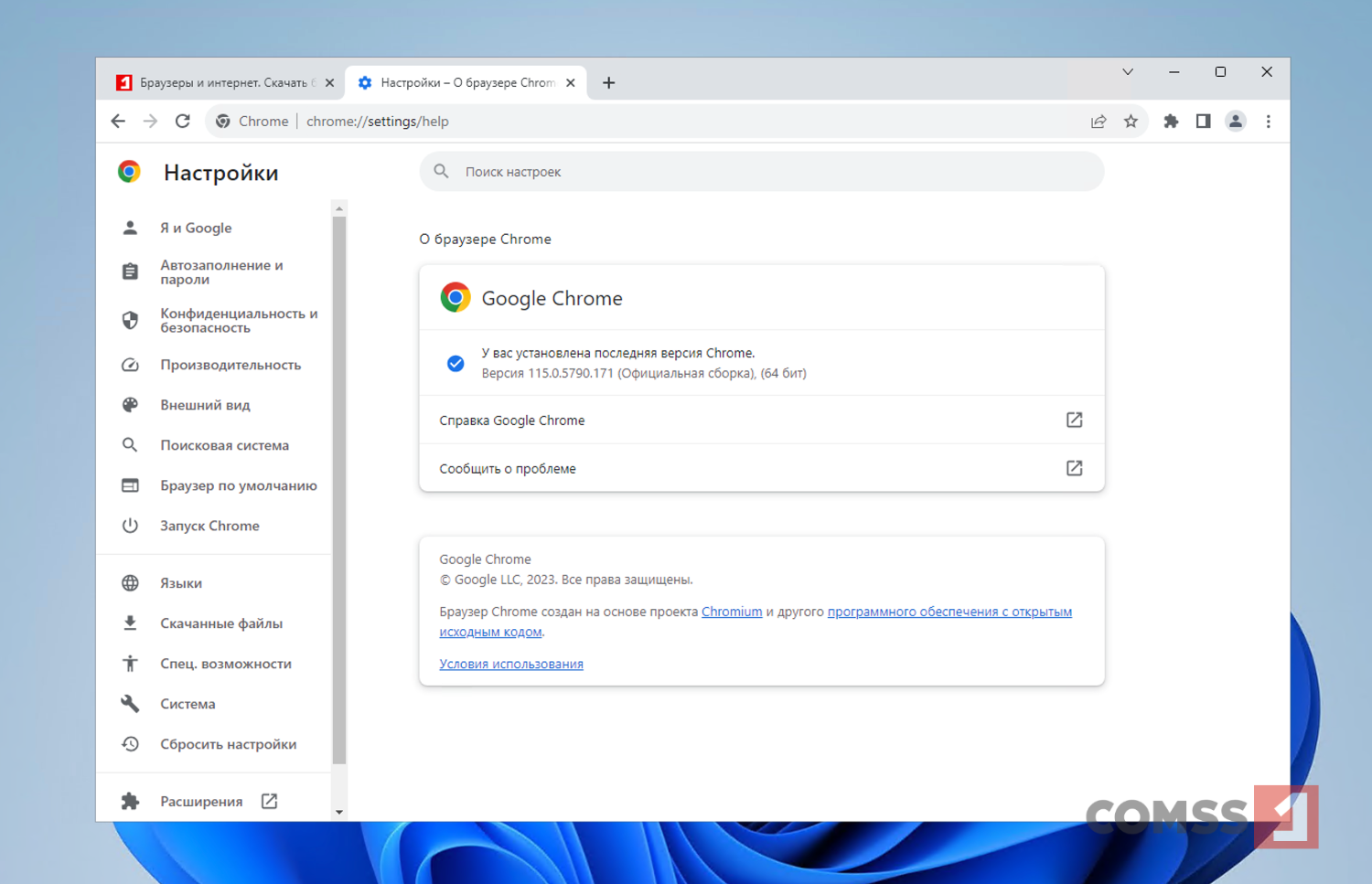1372x884 pixels.
Task: Click the person icon beside Я и Google
Action: [130, 228]
